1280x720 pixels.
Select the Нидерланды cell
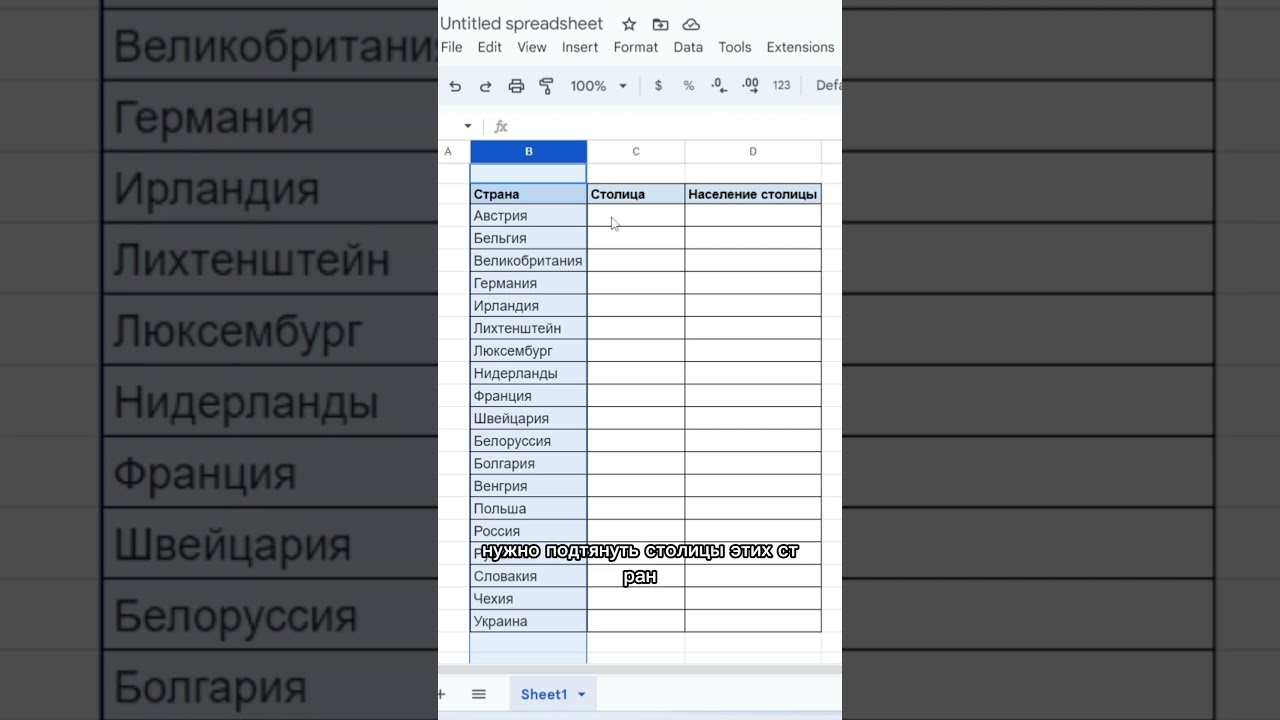[x=528, y=373]
